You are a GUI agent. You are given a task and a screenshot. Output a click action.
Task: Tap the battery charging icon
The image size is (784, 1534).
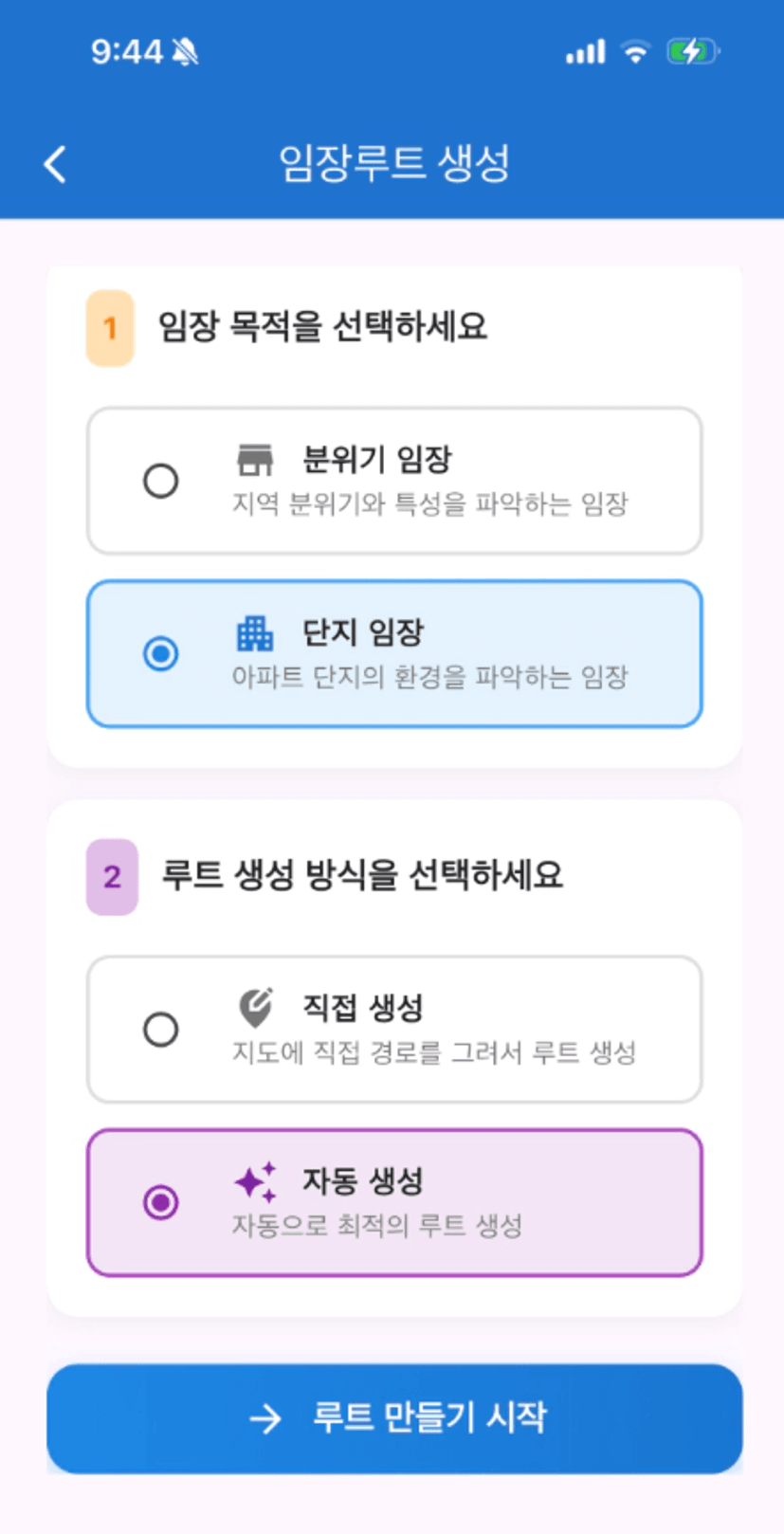pos(693,51)
